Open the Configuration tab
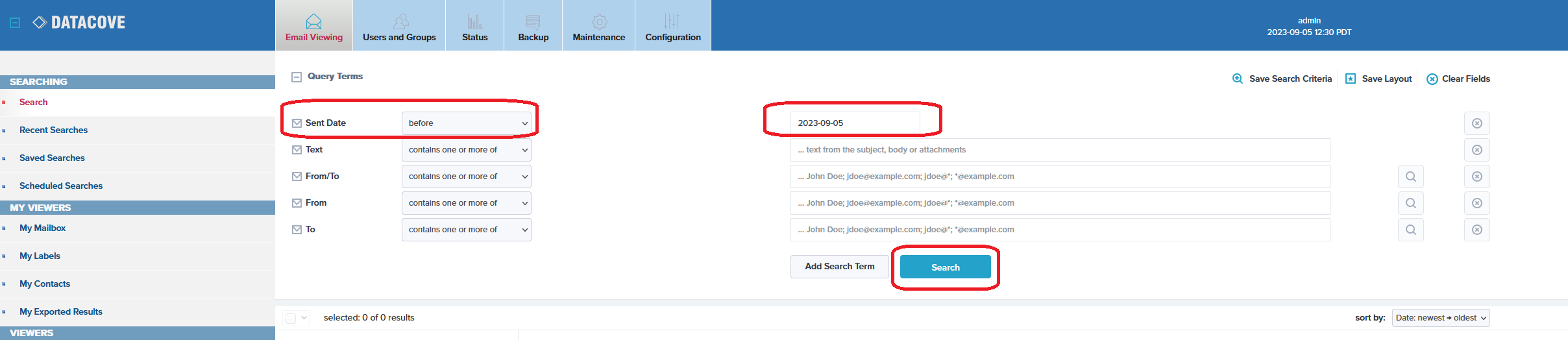 (x=673, y=26)
